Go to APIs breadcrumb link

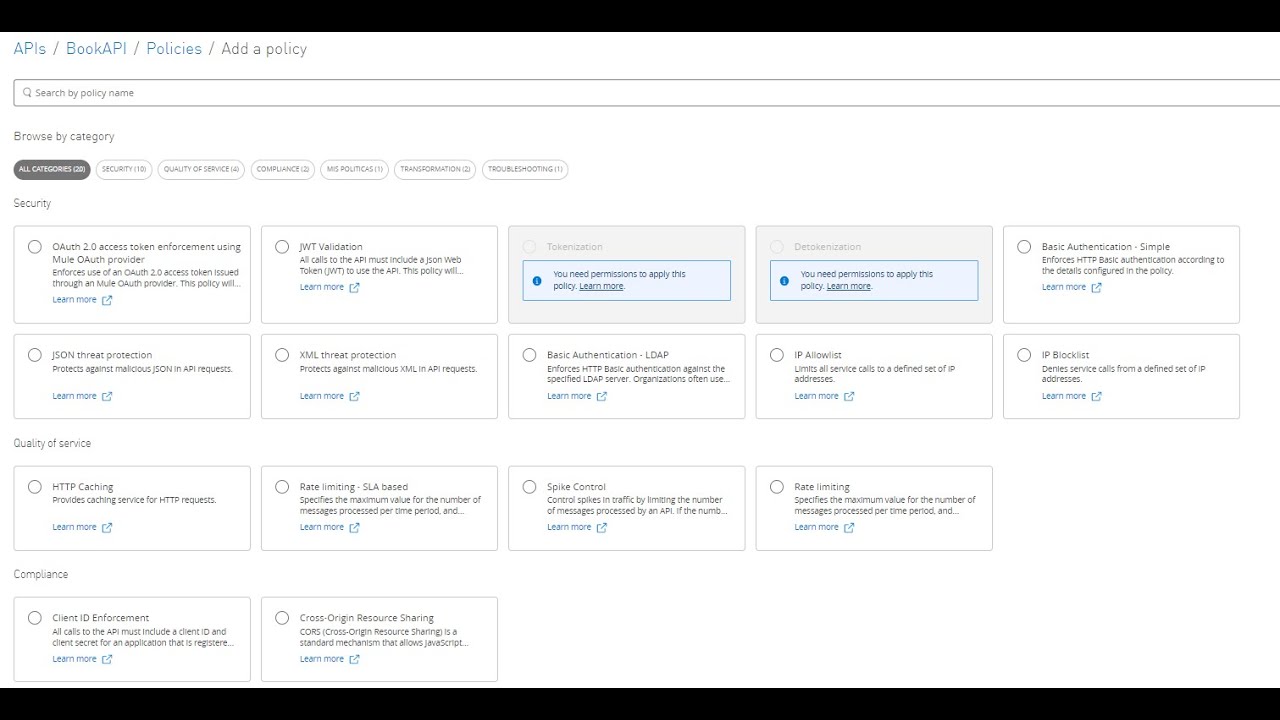pyautogui.click(x=30, y=48)
